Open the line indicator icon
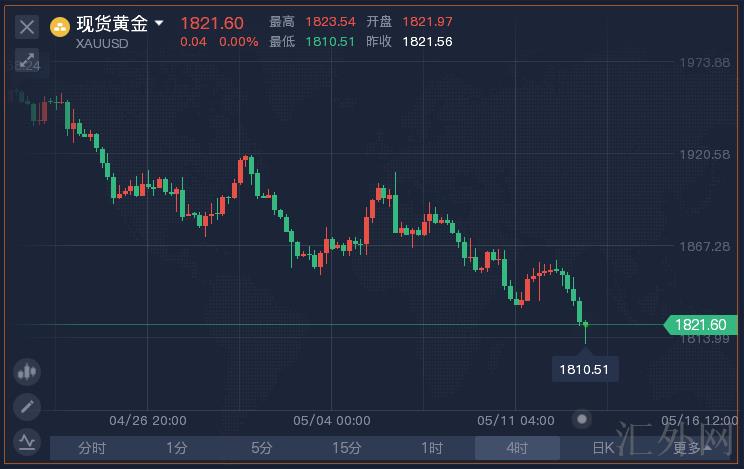 pyautogui.click(x=27, y=440)
